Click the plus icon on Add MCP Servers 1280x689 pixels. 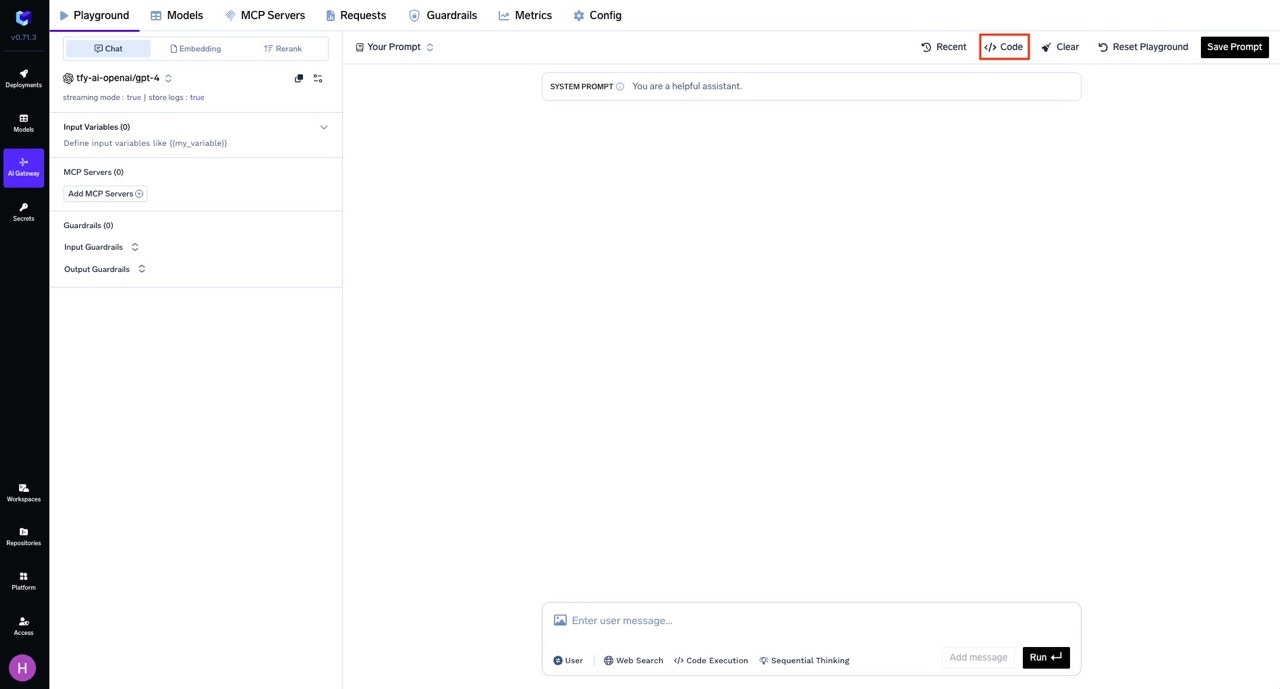click(x=139, y=194)
